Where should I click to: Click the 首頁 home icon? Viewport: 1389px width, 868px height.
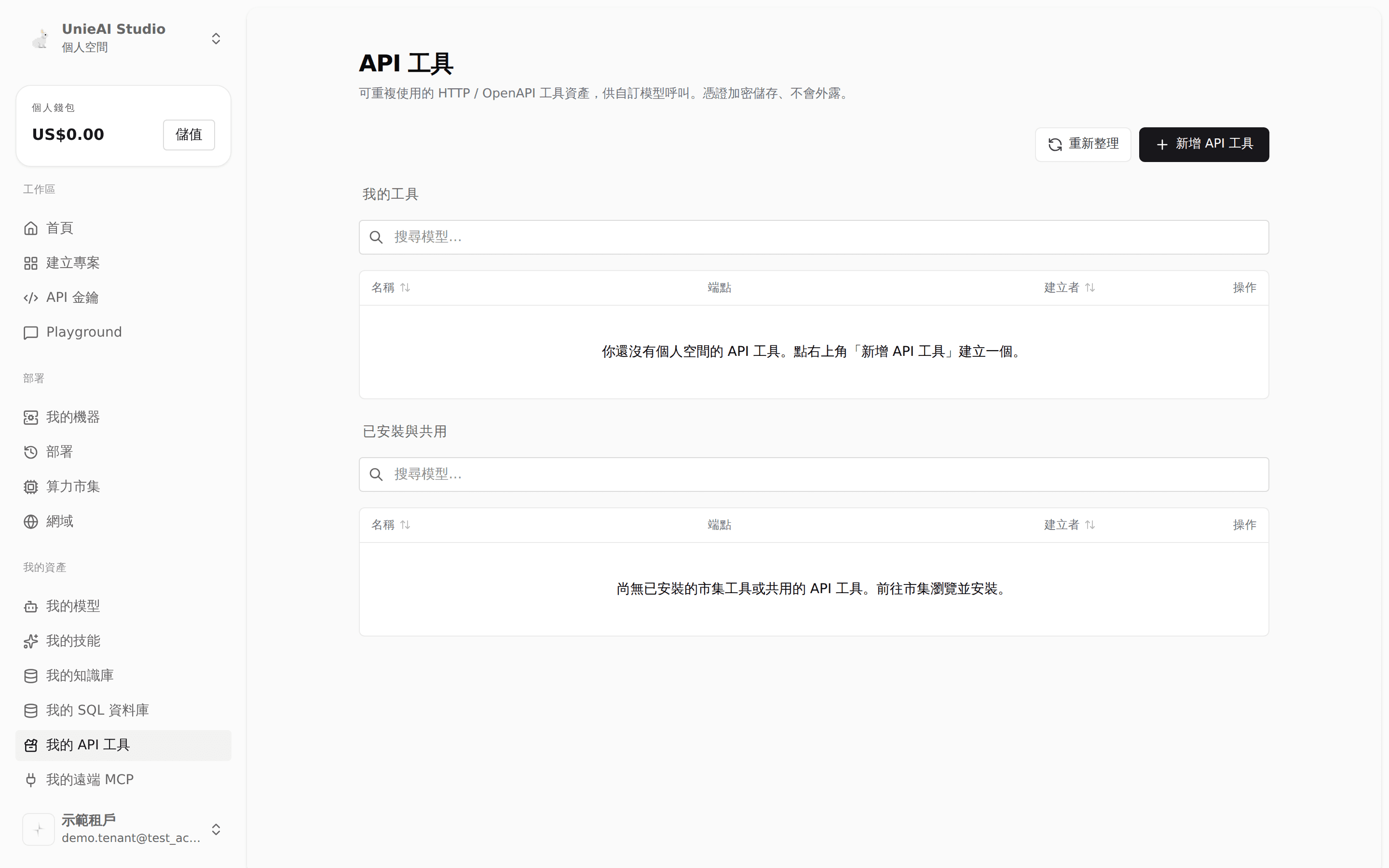pyautogui.click(x=31, y=229)
